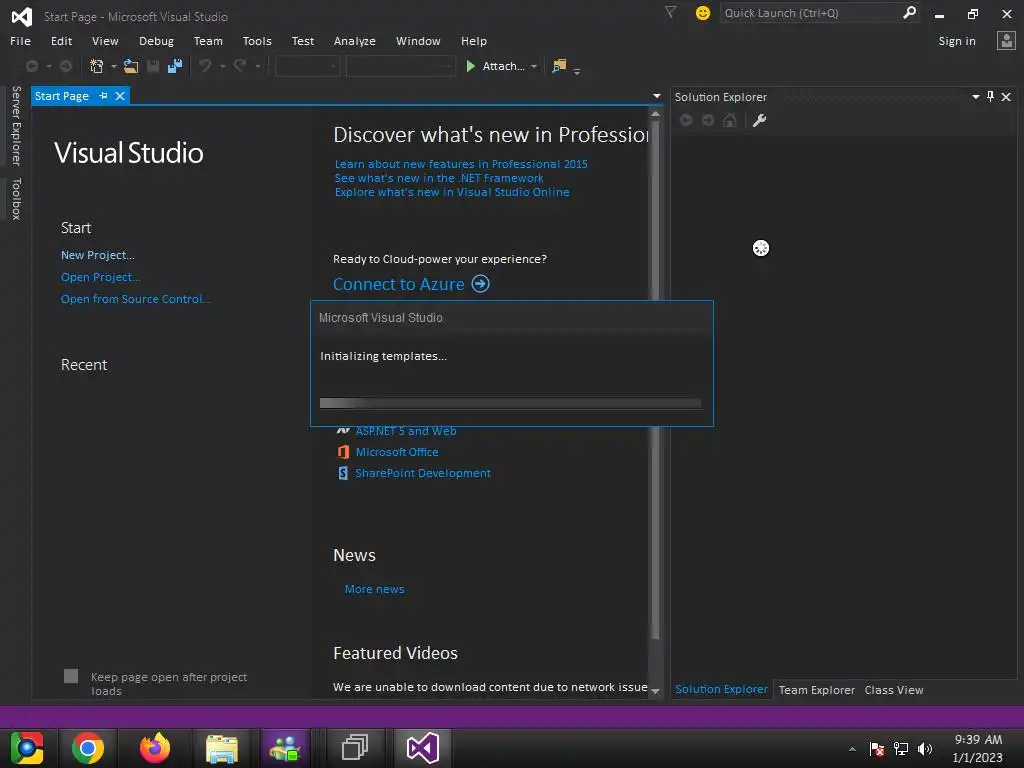This screenshot has width=1024, height=768.
Task: Open the Attach button dropdown arrow
Action: pyautogui.click(x=534, y=67)
